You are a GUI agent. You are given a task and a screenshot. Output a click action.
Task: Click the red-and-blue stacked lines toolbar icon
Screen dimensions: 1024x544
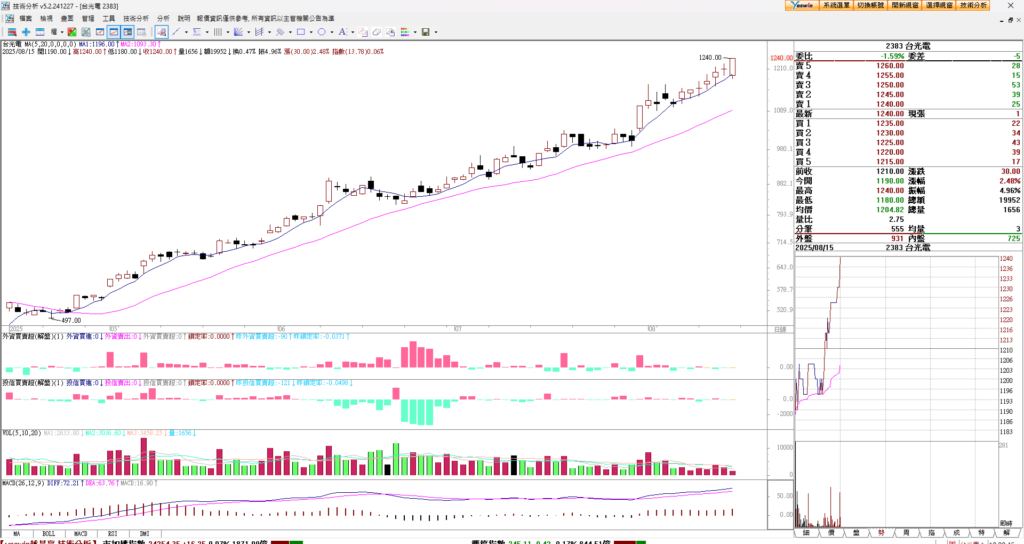tap(11, 31)
